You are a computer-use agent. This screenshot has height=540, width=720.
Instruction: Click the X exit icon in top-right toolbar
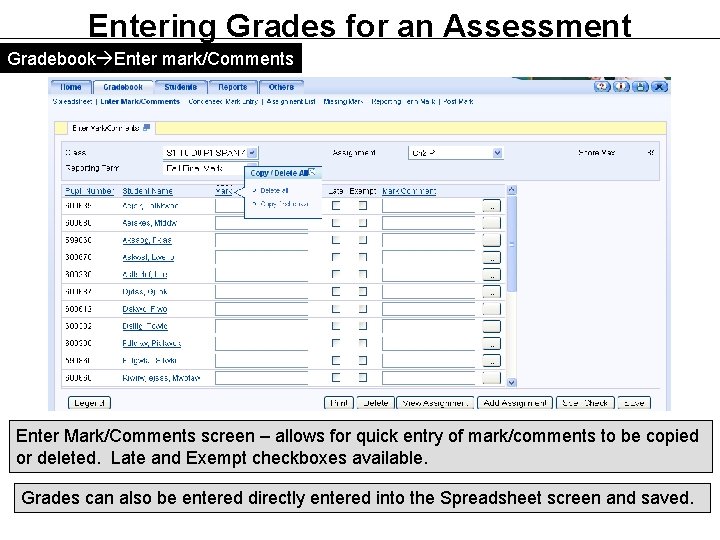659,86
